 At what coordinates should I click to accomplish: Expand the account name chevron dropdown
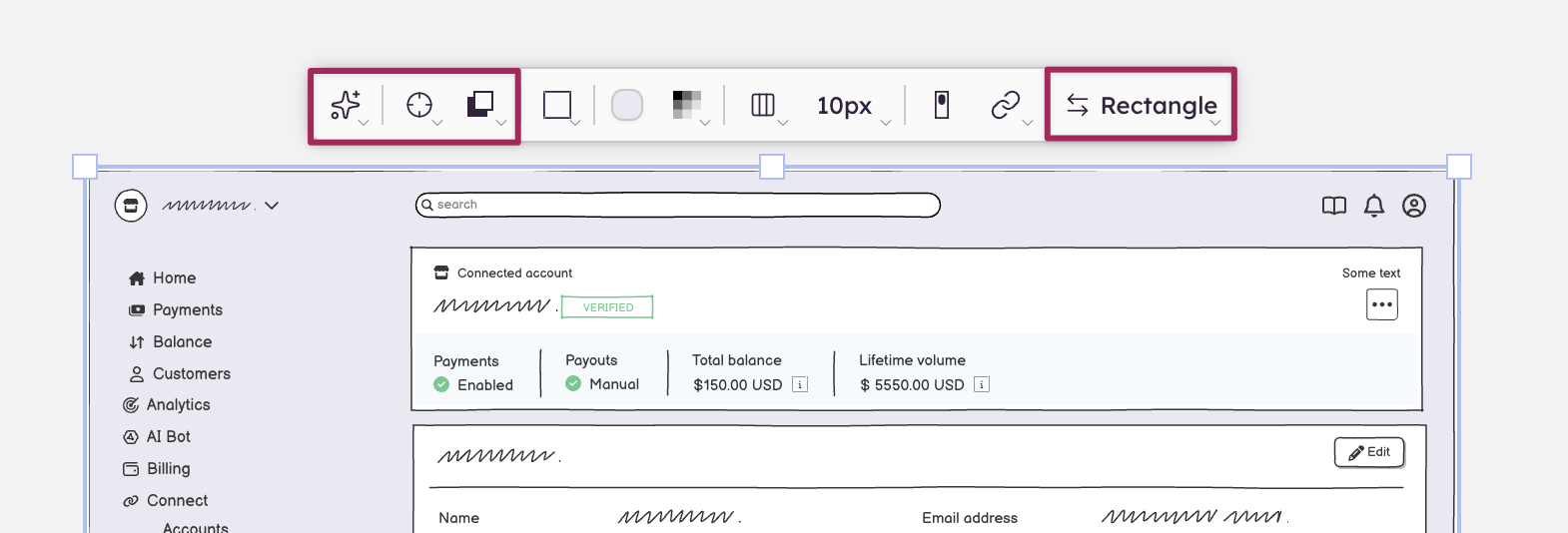pyautogui.click(x=272, y=206)
